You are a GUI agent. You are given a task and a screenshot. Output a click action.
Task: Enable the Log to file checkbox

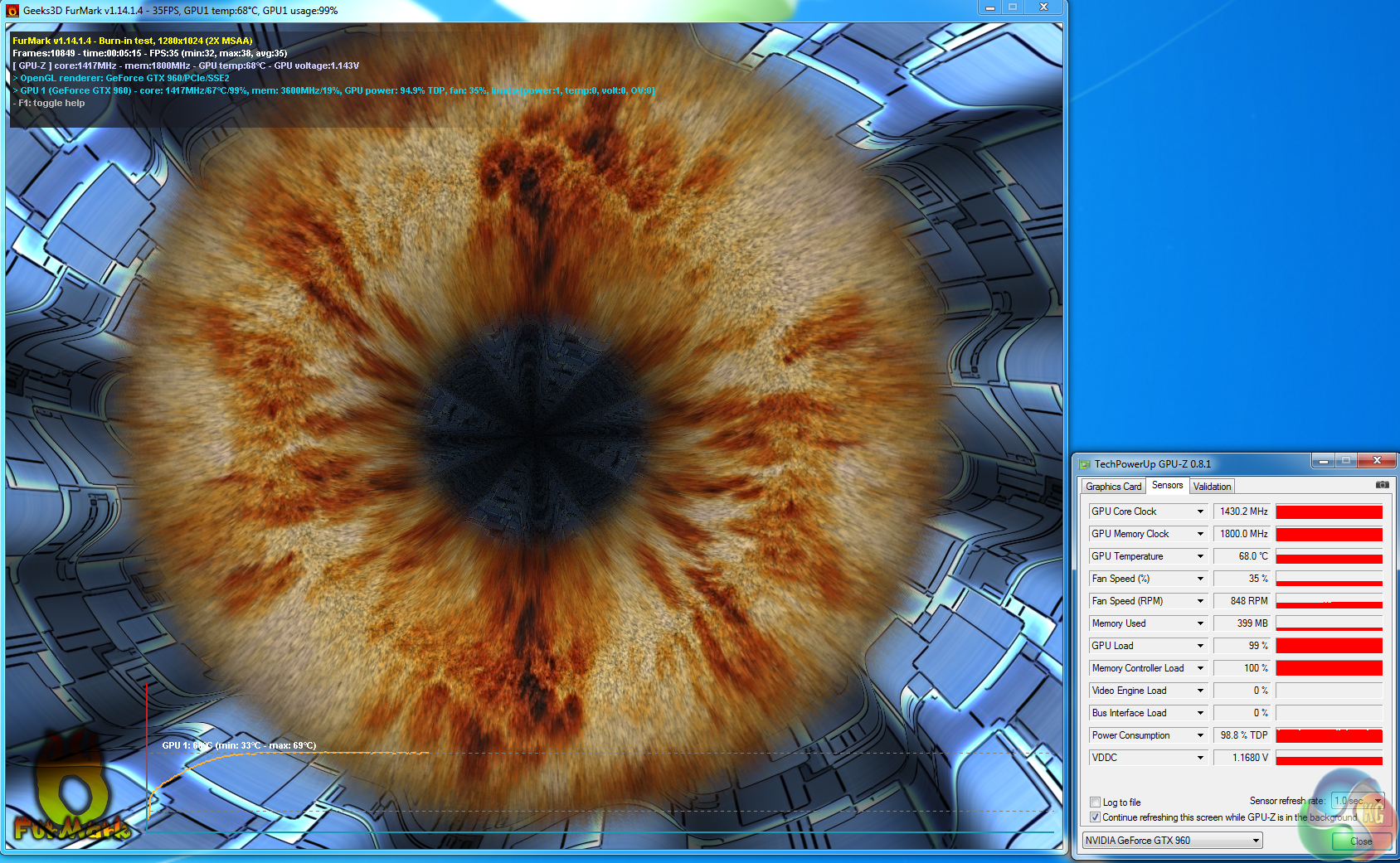1096,802
